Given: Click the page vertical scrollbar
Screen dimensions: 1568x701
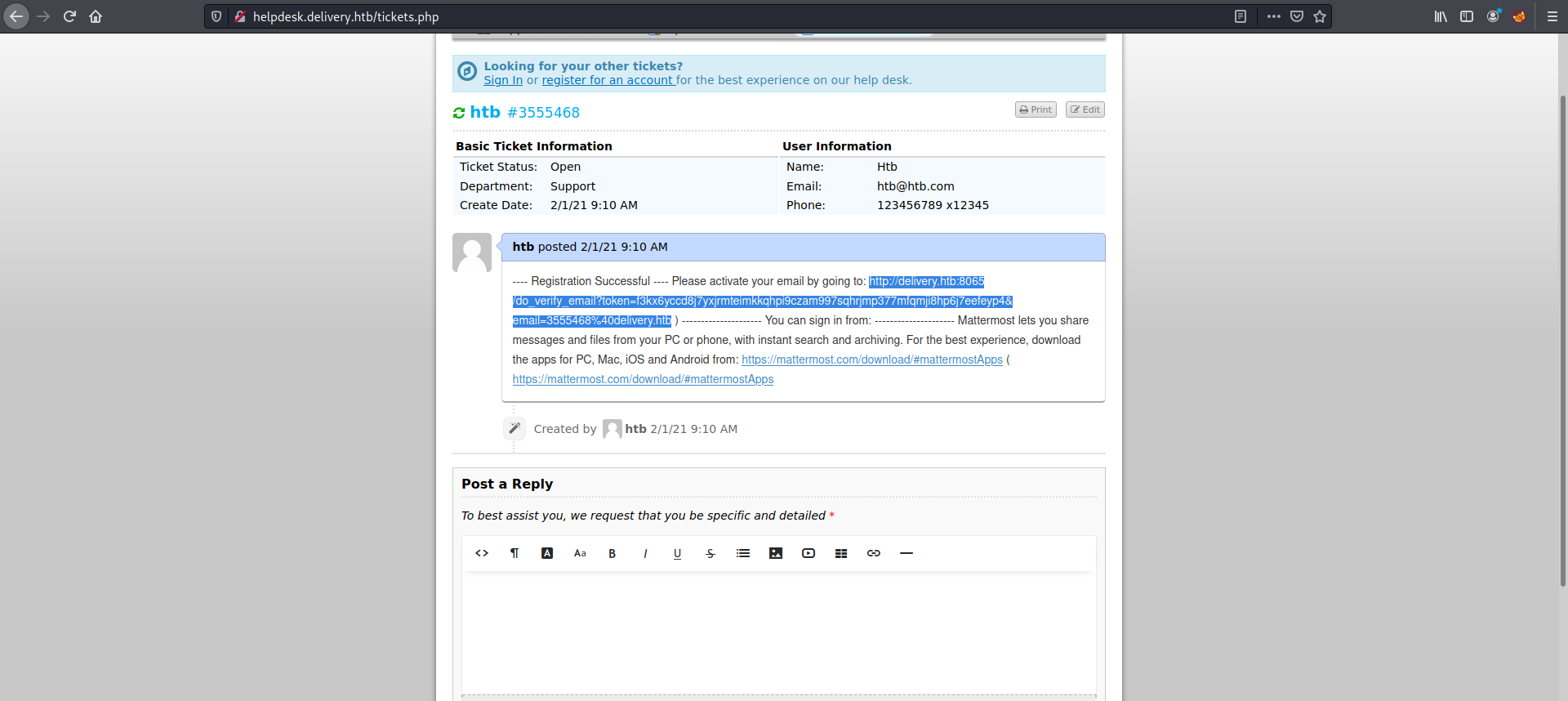Looking at the screenshot, I should coord(1563,341).
